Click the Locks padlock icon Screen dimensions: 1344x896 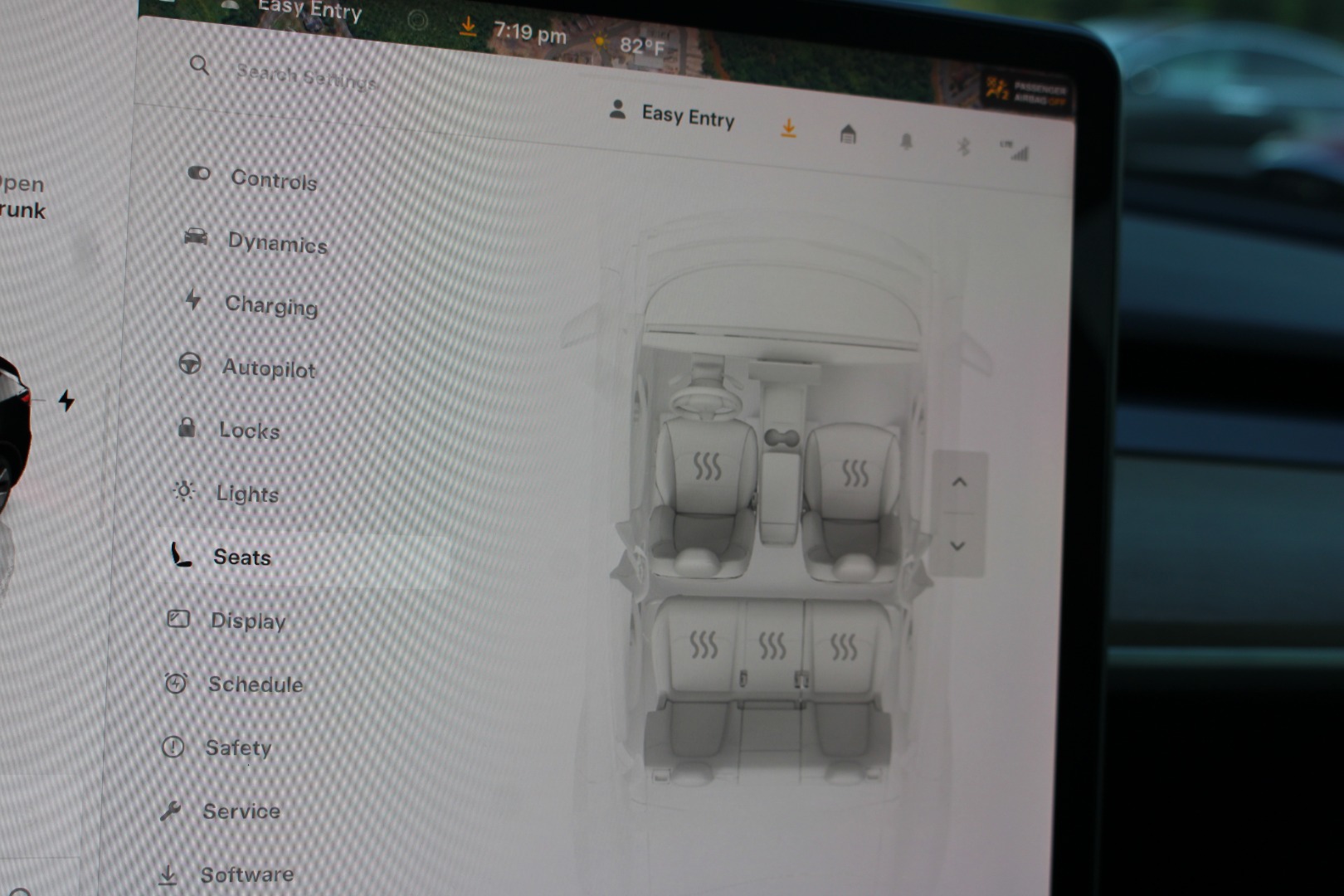[x=187, y=426]
